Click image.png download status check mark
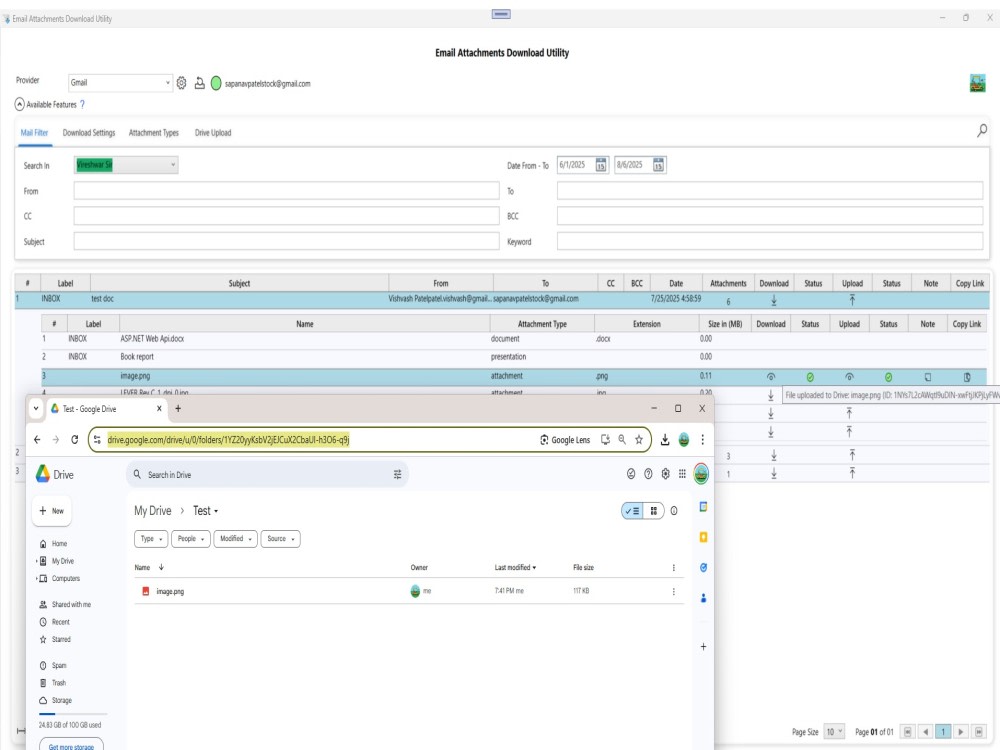 point(810,378)
